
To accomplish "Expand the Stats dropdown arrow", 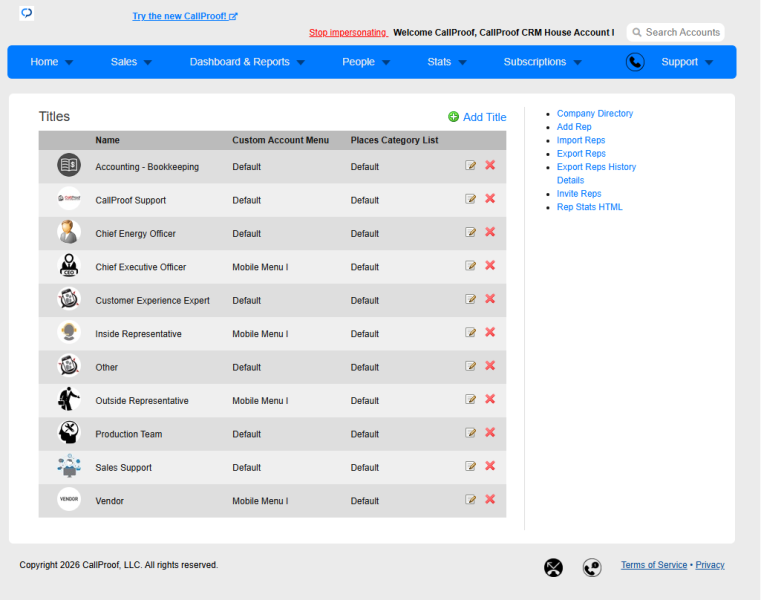I will coord(463,63).
